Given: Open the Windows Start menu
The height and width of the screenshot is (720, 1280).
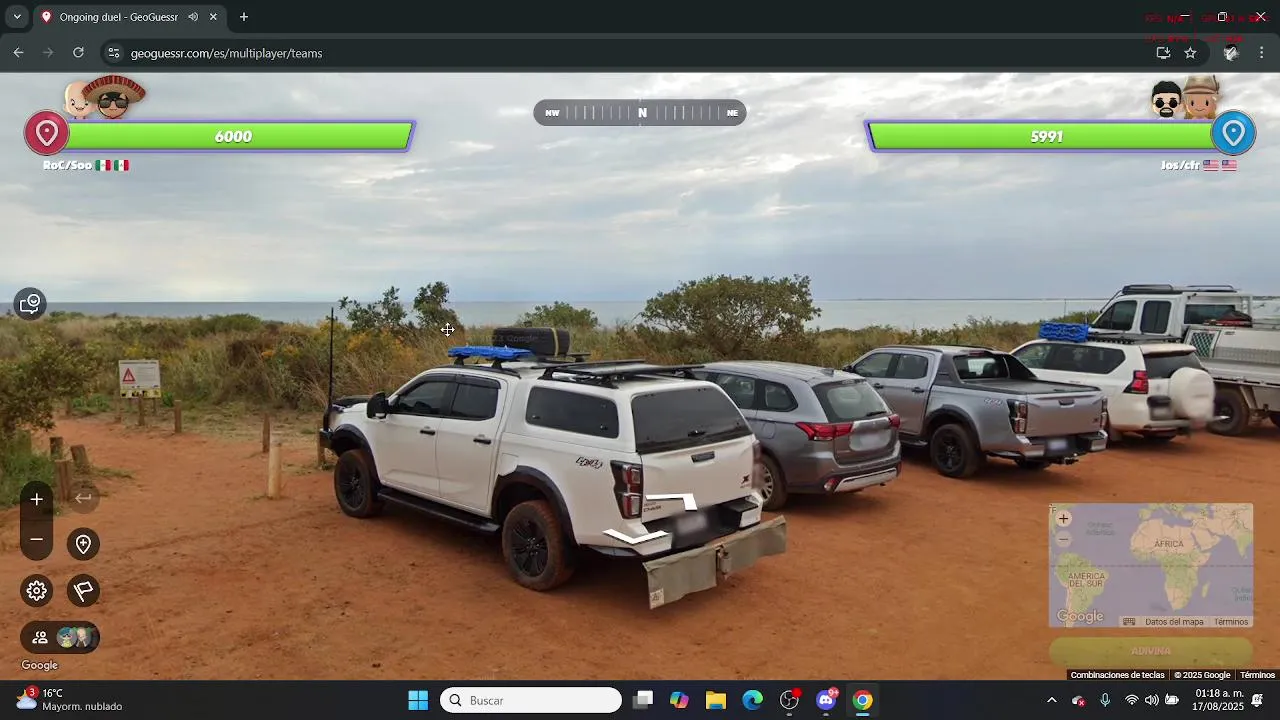Looking at the screenshot, I should [418, 700].
